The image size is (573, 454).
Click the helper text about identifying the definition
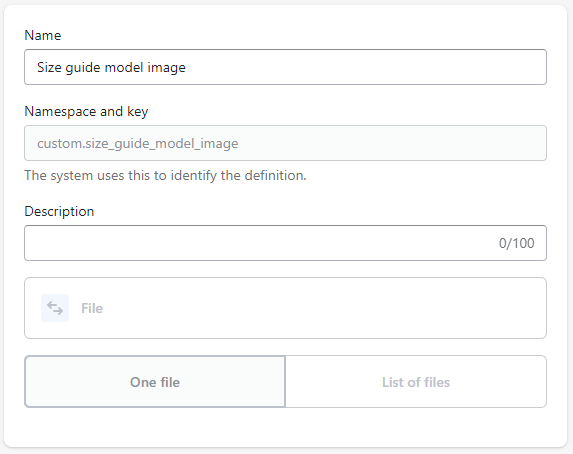pos(165,175)
